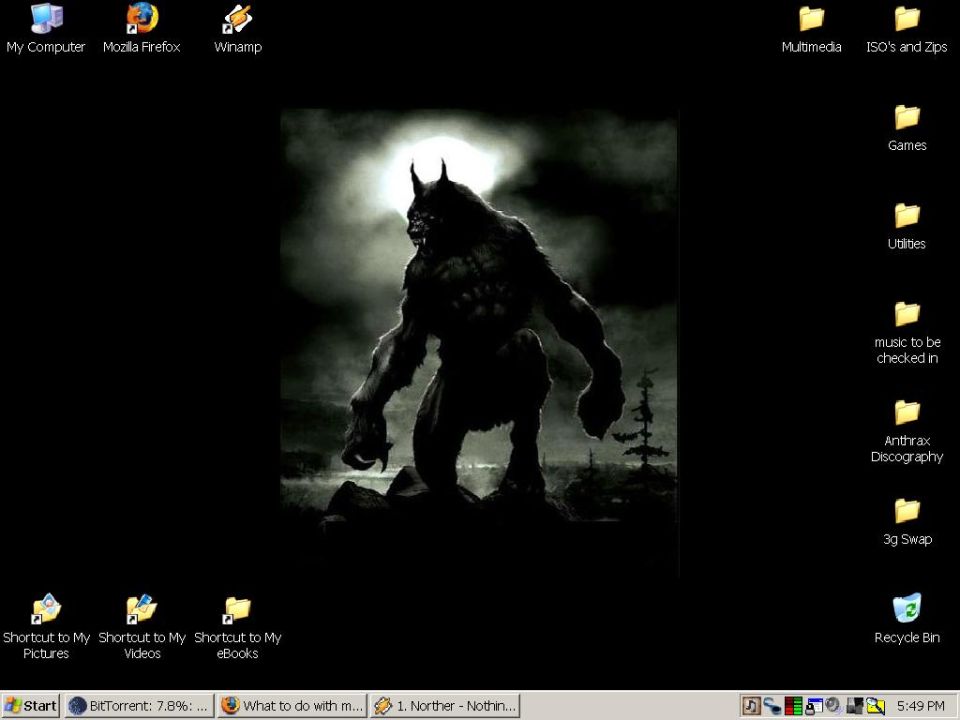Launch Mozilla Firefox from the desktop
The image size is (960, 720).
141,29
